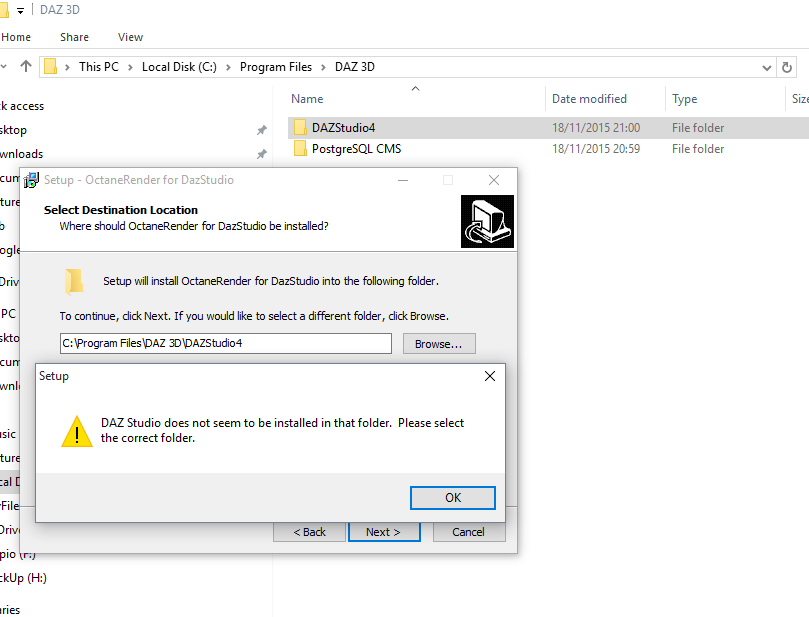Click the pin icon beside Desktop
This screenshot has height=617, width=809.
(262, 130)
